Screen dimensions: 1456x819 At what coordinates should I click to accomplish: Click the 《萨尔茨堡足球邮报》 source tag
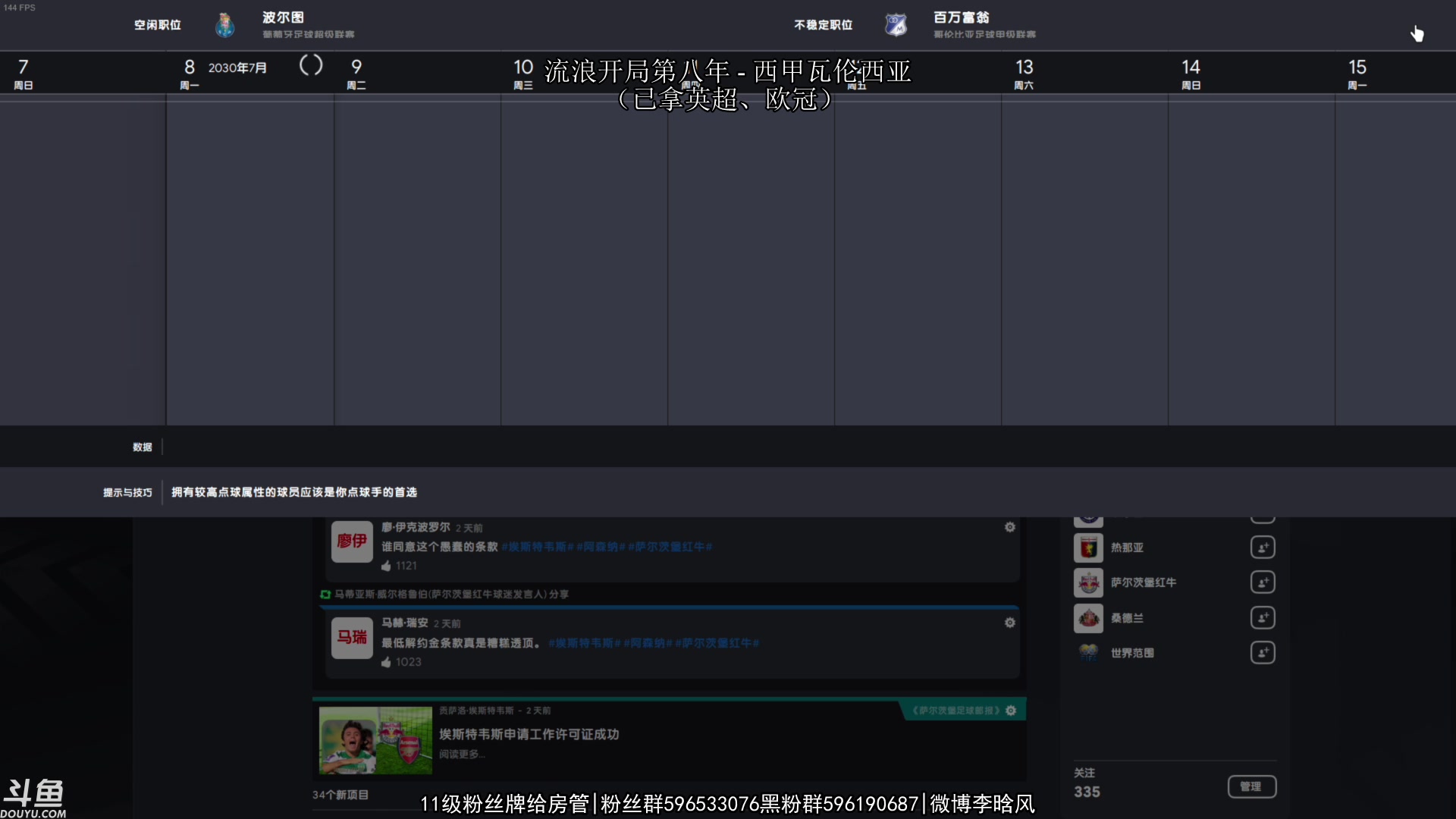[x=956, y=711]
